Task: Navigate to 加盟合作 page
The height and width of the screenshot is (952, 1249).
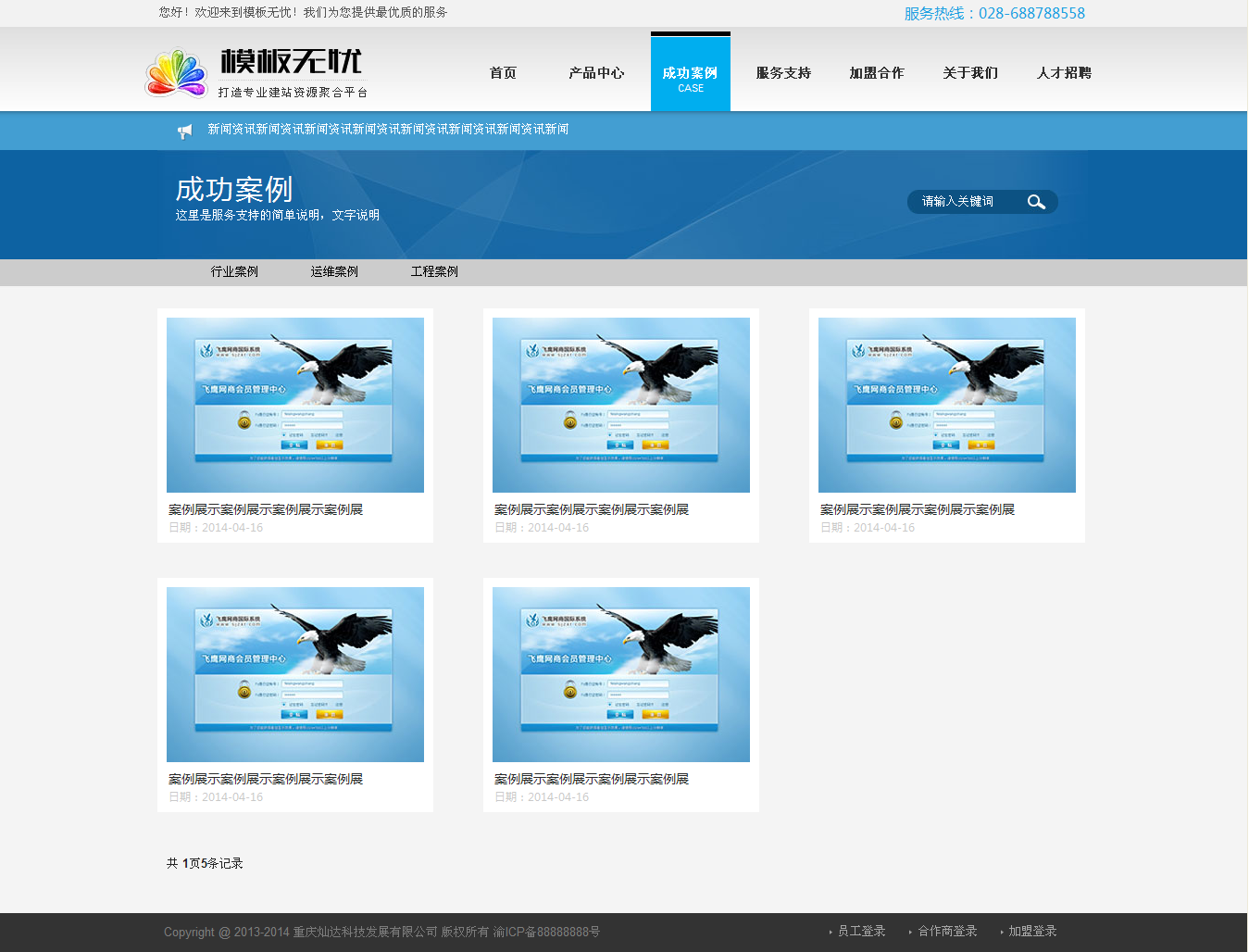Action: 876,73
